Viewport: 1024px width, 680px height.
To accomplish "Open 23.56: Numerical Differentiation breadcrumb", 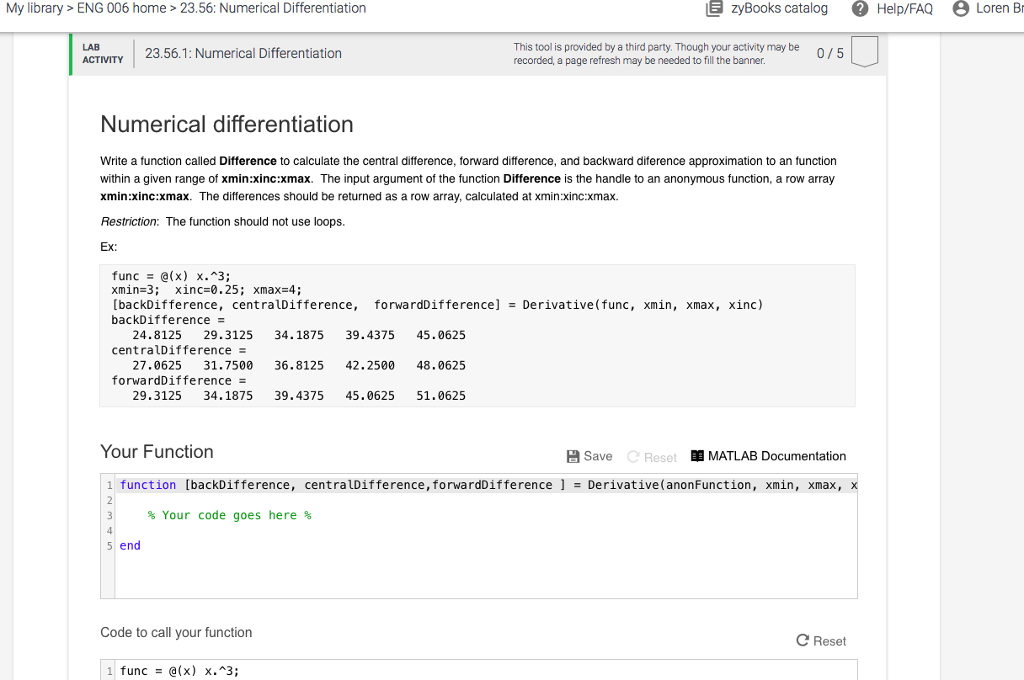I will pos(273,8).
